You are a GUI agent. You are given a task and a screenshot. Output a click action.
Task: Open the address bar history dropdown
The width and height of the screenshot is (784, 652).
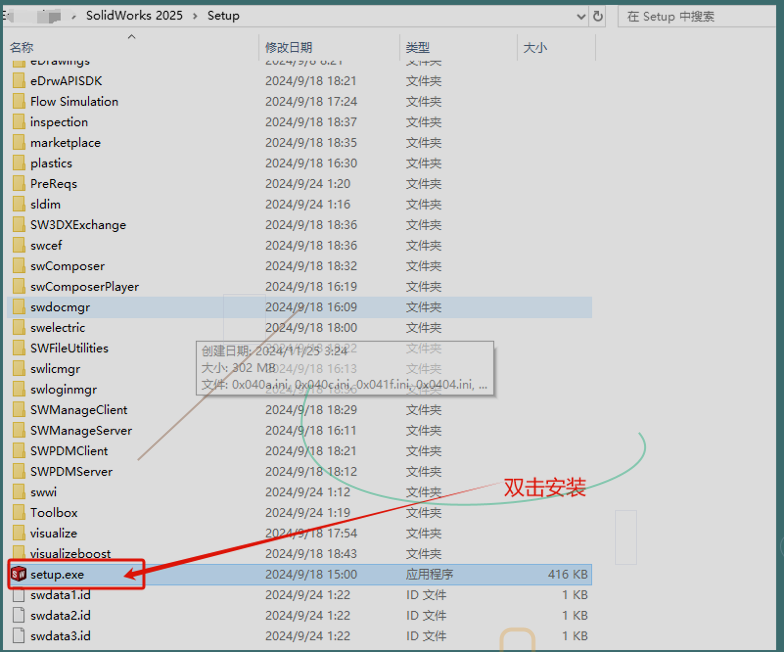581,16
